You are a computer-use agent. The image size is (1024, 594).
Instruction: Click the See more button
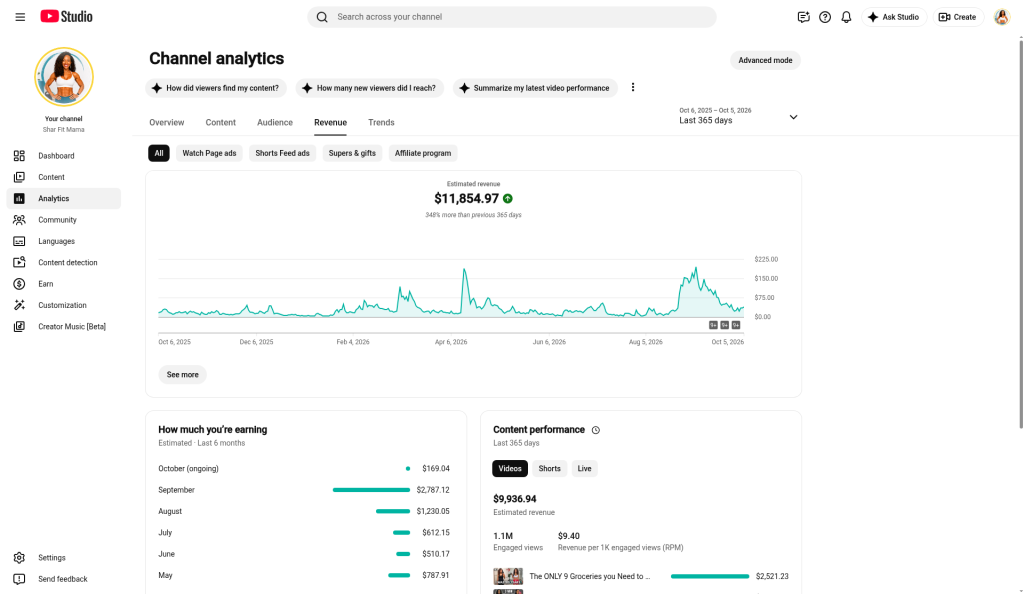coord(182,375)
